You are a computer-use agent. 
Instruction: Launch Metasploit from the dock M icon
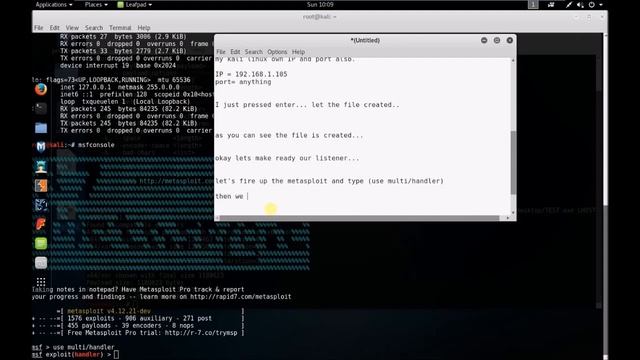(x=41, y=147)
